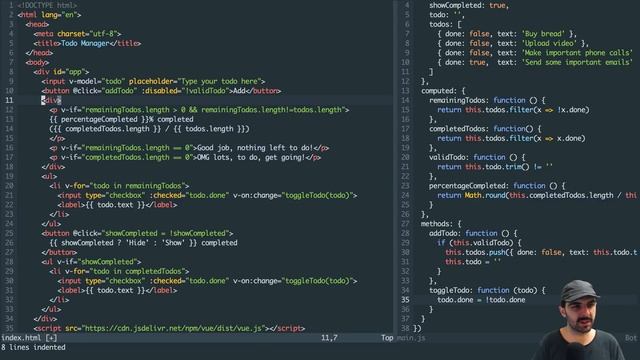Click the 'if (this.validTodo) {' line
Screen dimensions: 640x360
pyautogui.click(x=479, y=243)
